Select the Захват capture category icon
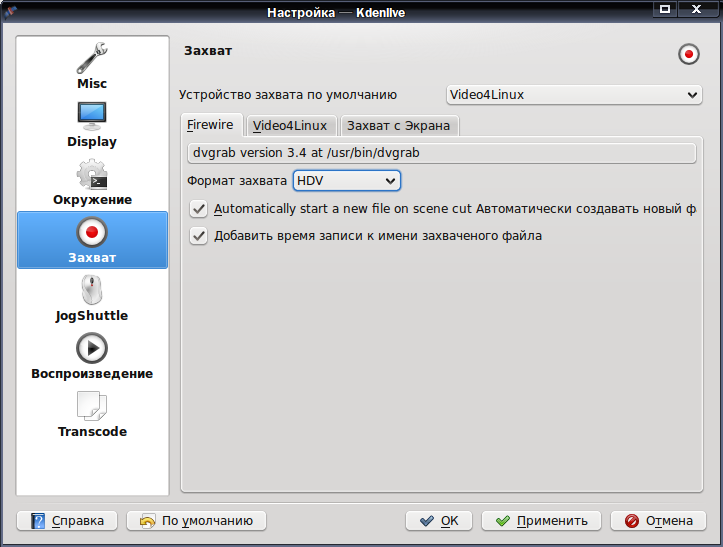Viewport: 723px width, 547px height. point(92,232)
